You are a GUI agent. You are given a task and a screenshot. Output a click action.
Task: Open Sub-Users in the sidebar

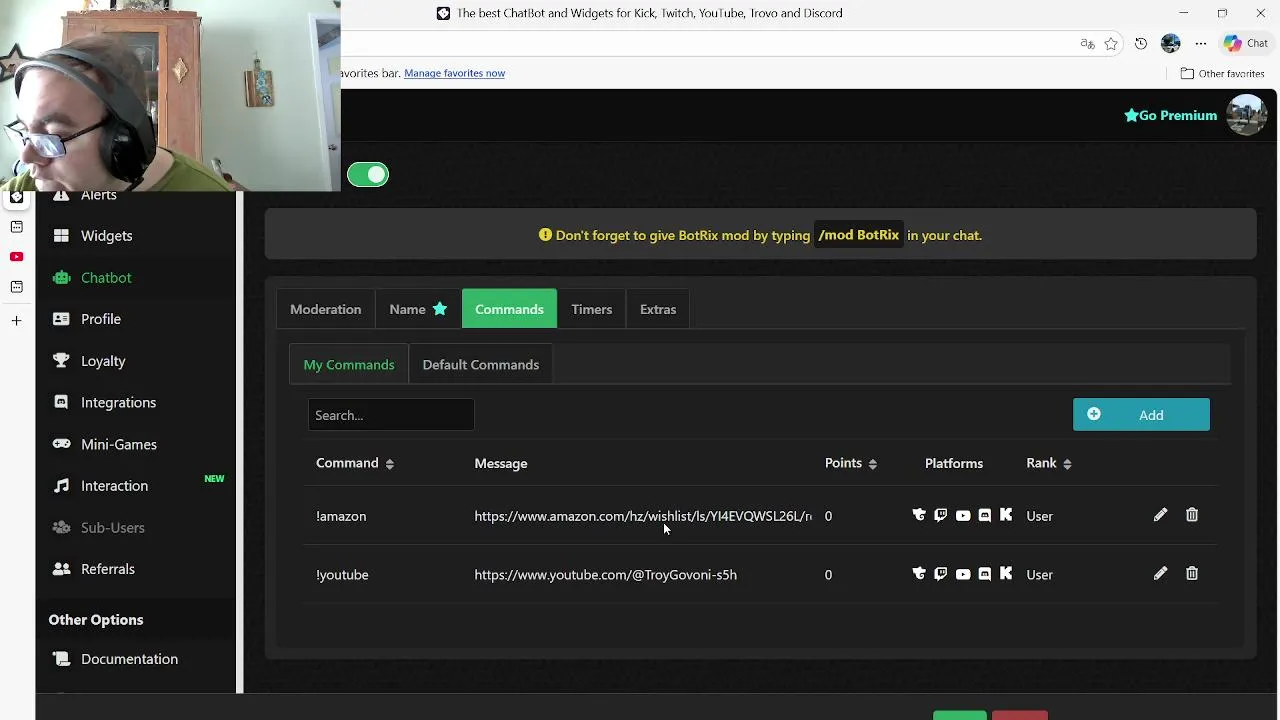point(112,528)
